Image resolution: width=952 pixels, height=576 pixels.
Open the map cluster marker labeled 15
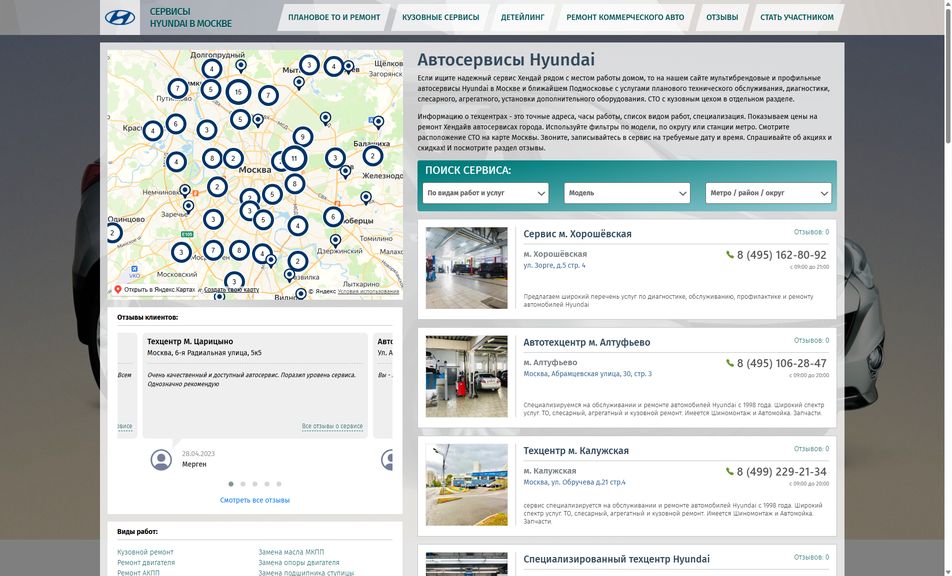click(x=239, y=92)
